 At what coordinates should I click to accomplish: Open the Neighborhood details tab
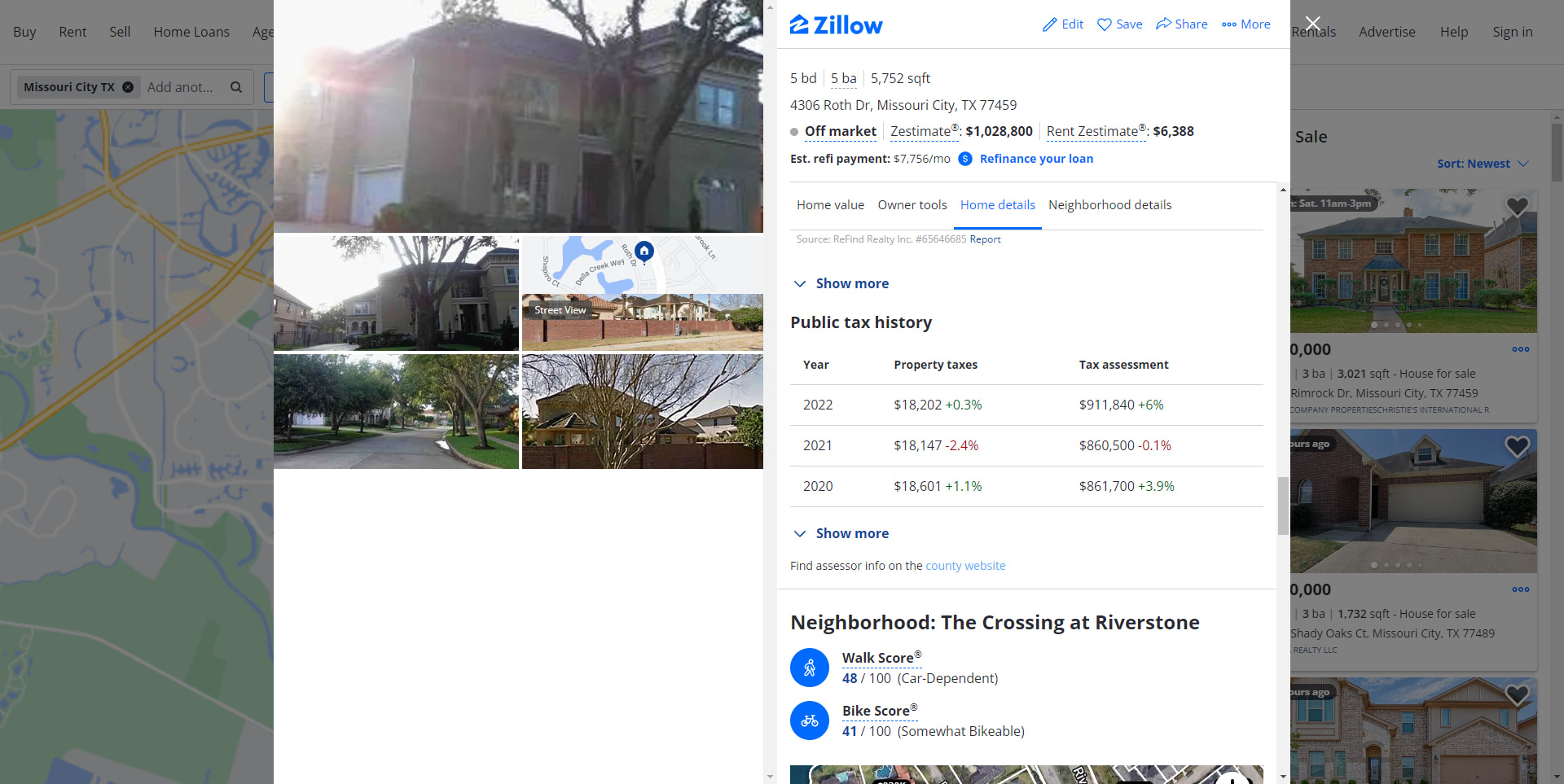pyautogui.click(x=1109, y=205)
